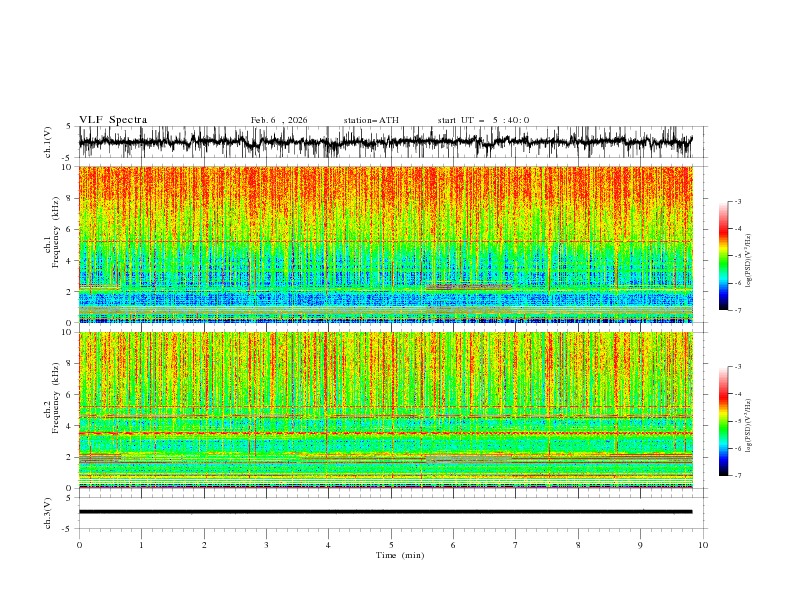Screen dimensions: 792x612
Task: Click the ch.3 flat black trace
Action: coord(385,512)
